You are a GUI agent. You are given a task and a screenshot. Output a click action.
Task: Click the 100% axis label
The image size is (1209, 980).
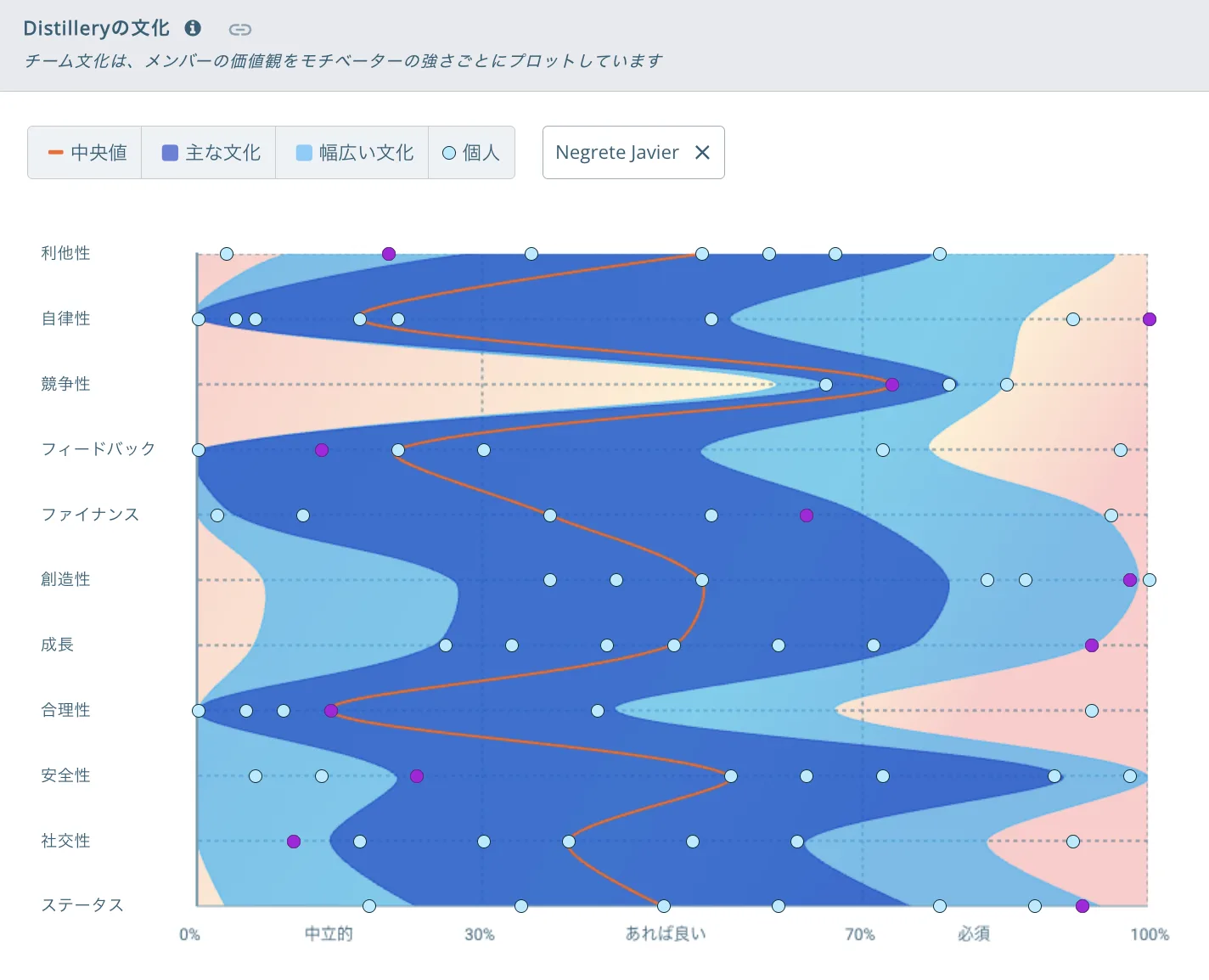1150,935
